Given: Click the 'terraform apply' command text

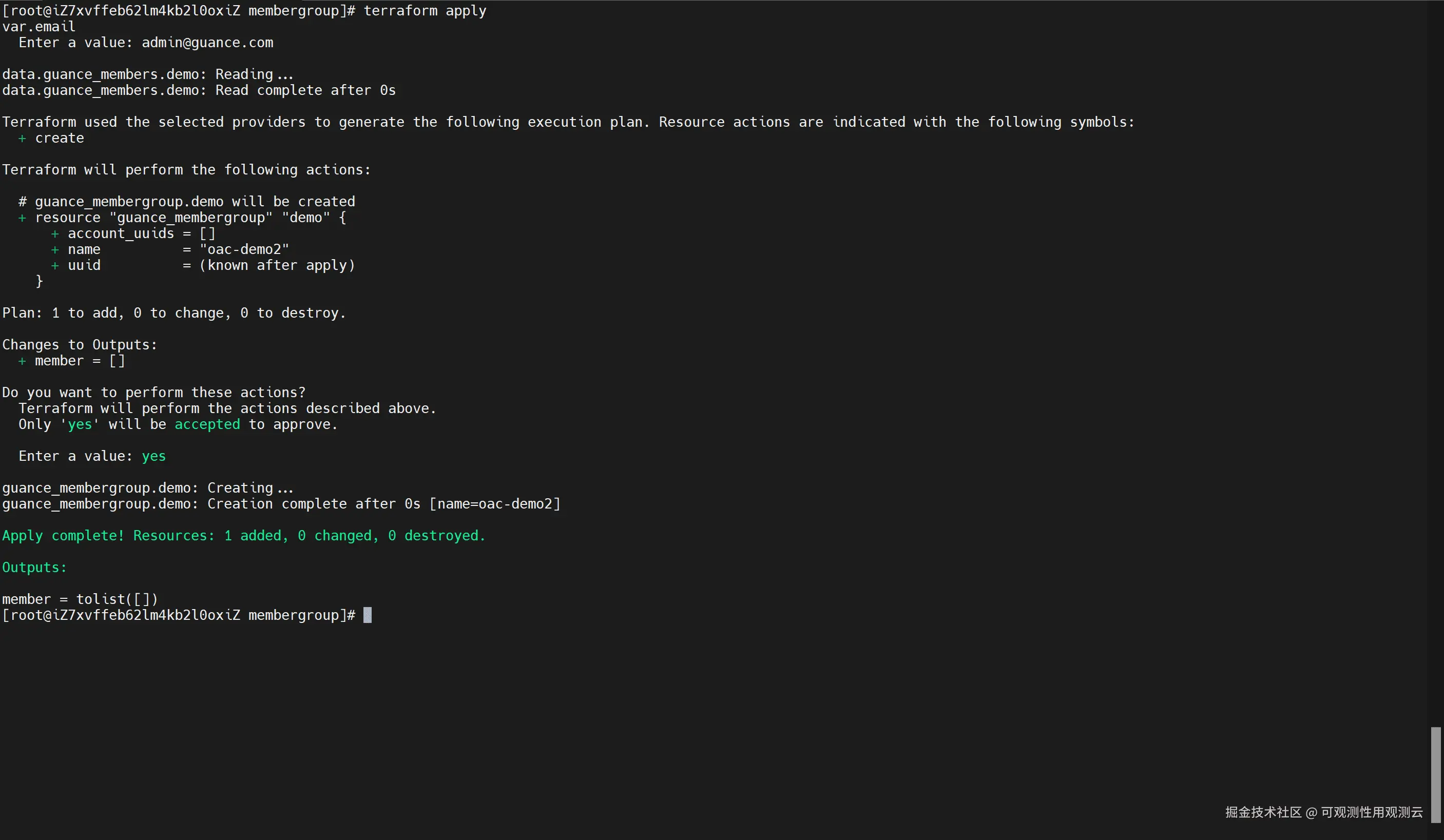Looking at the screenshot, I should [425, 11].
